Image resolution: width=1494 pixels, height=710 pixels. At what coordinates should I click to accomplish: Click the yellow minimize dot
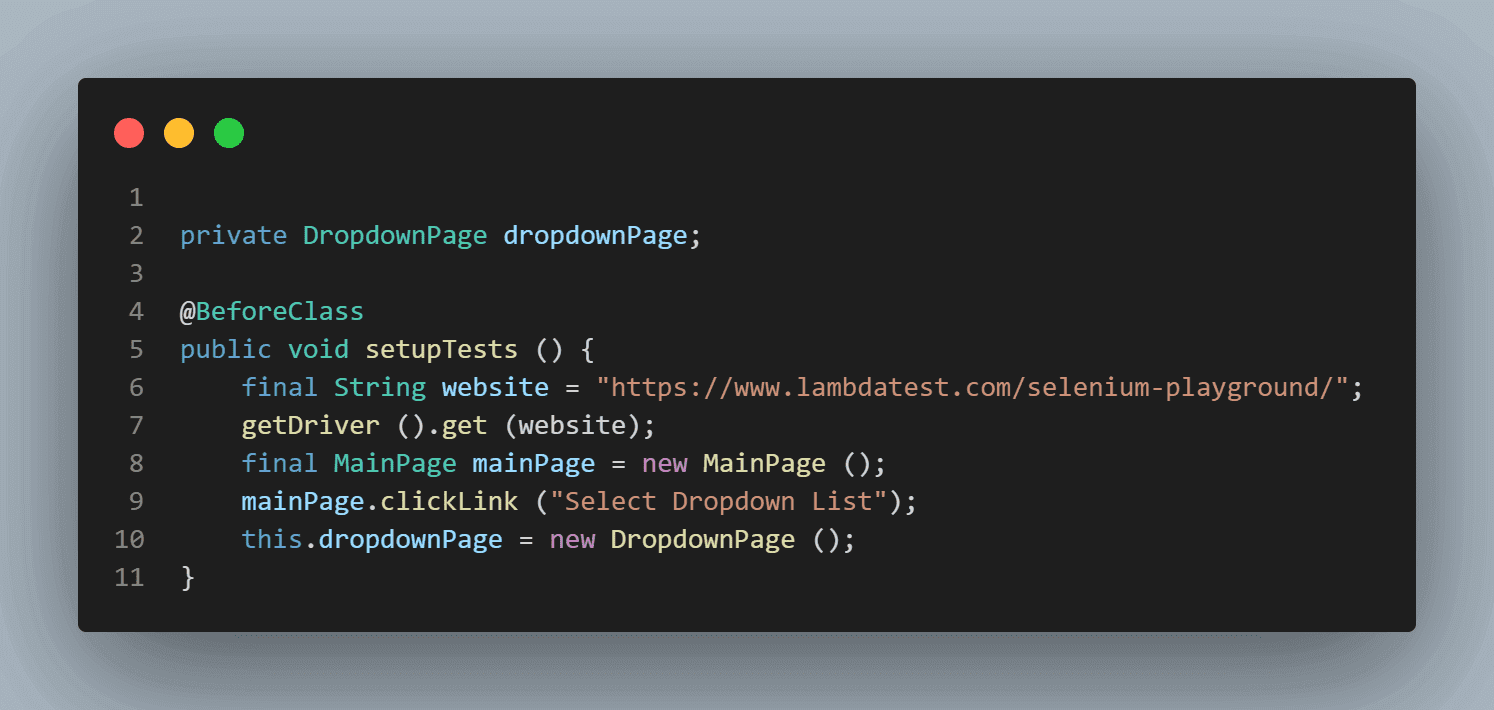(x=179, y=133)
